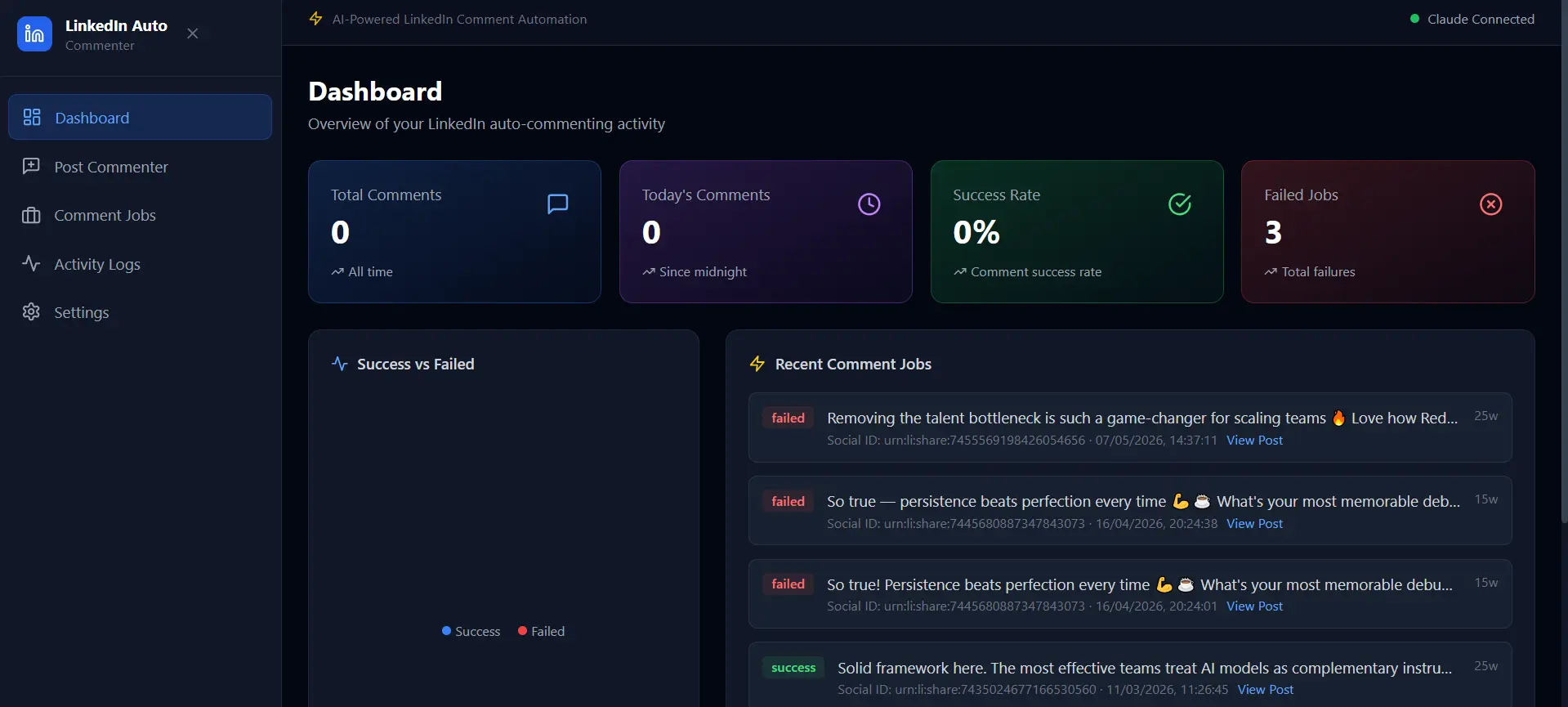
Task: Click the LinkedIn Auto Commenter logo icon
Action: point(34,34)
